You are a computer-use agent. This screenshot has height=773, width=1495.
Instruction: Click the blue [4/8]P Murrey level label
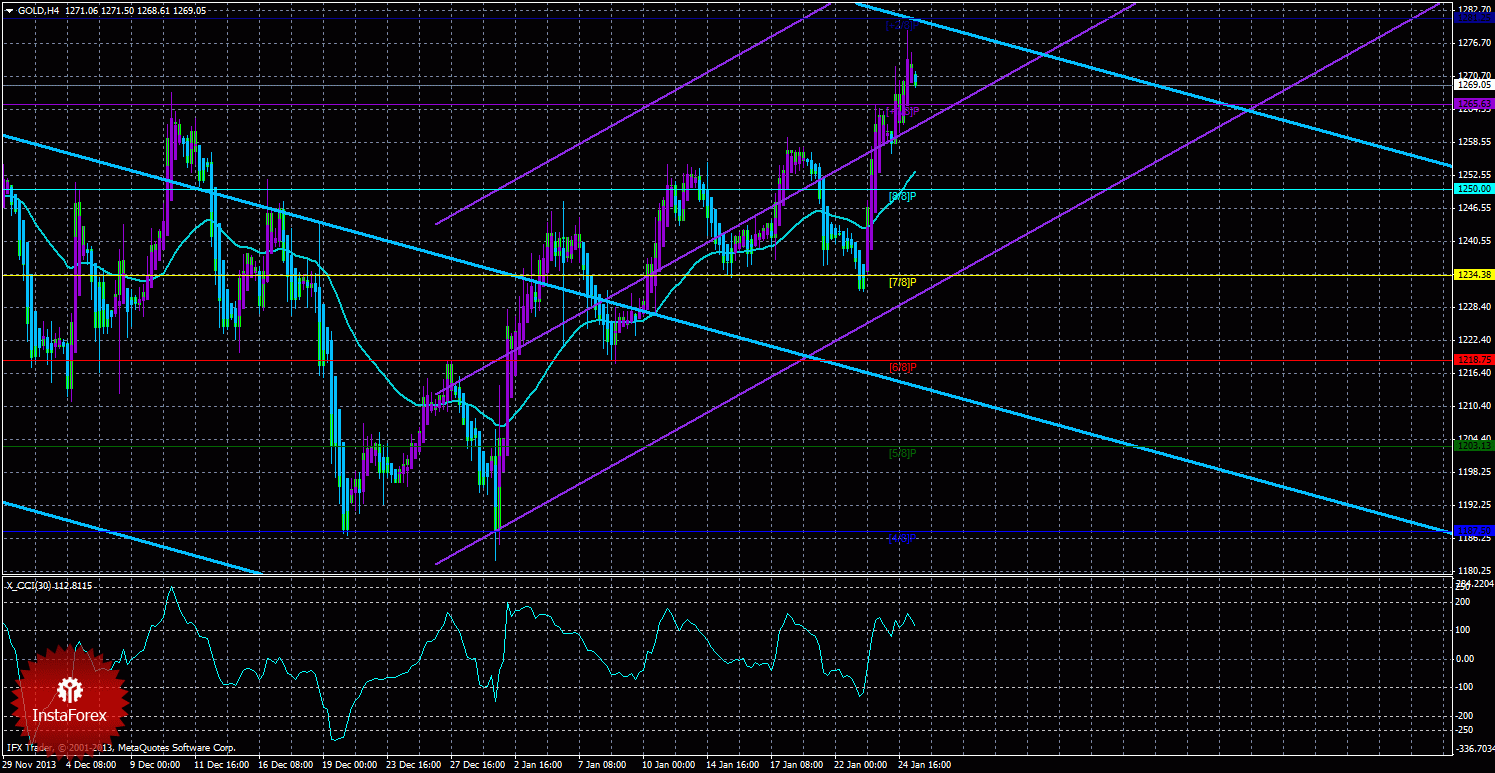pyautogui.click(x=903, y=537)
